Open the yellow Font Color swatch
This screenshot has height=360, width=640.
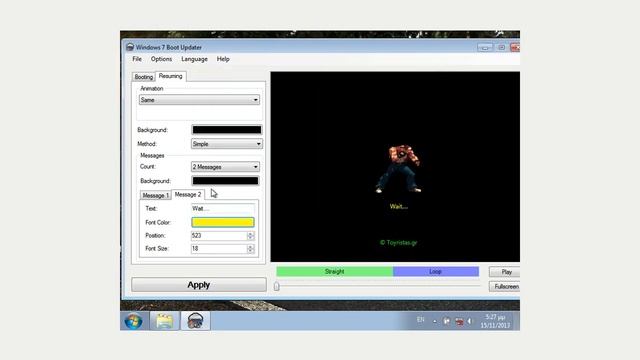[x=223, y=222]
